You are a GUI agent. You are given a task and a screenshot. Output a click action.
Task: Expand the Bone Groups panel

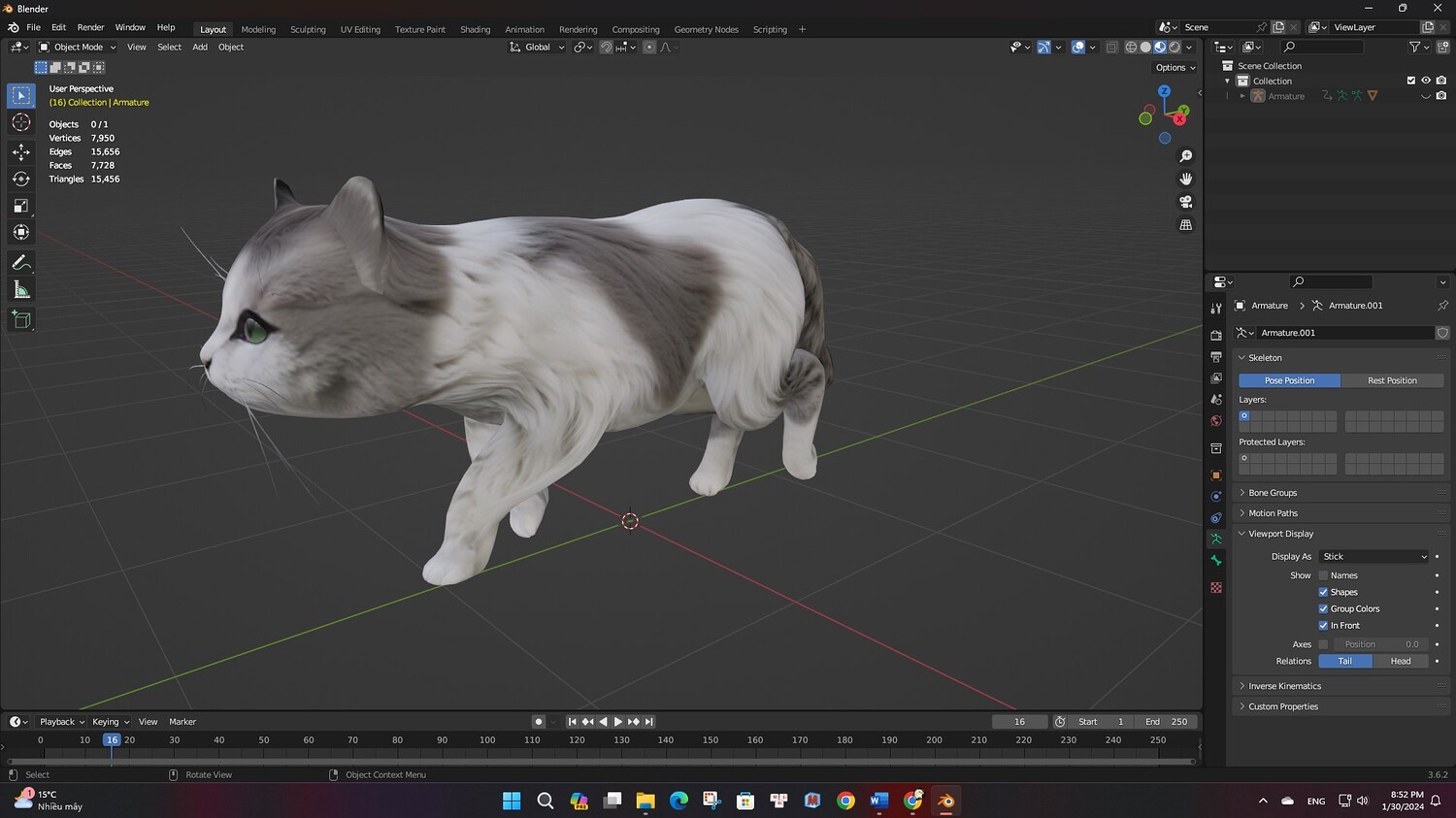[1272, 493]
